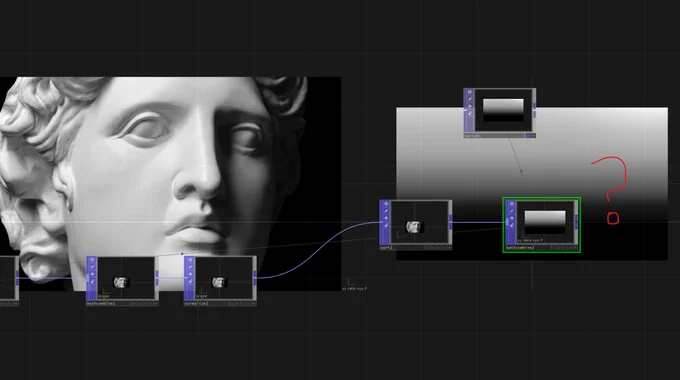Screen dimensions: 680x380
Task: Toggle lock flag on the topmost gradient node
Action: coord(470,114)
